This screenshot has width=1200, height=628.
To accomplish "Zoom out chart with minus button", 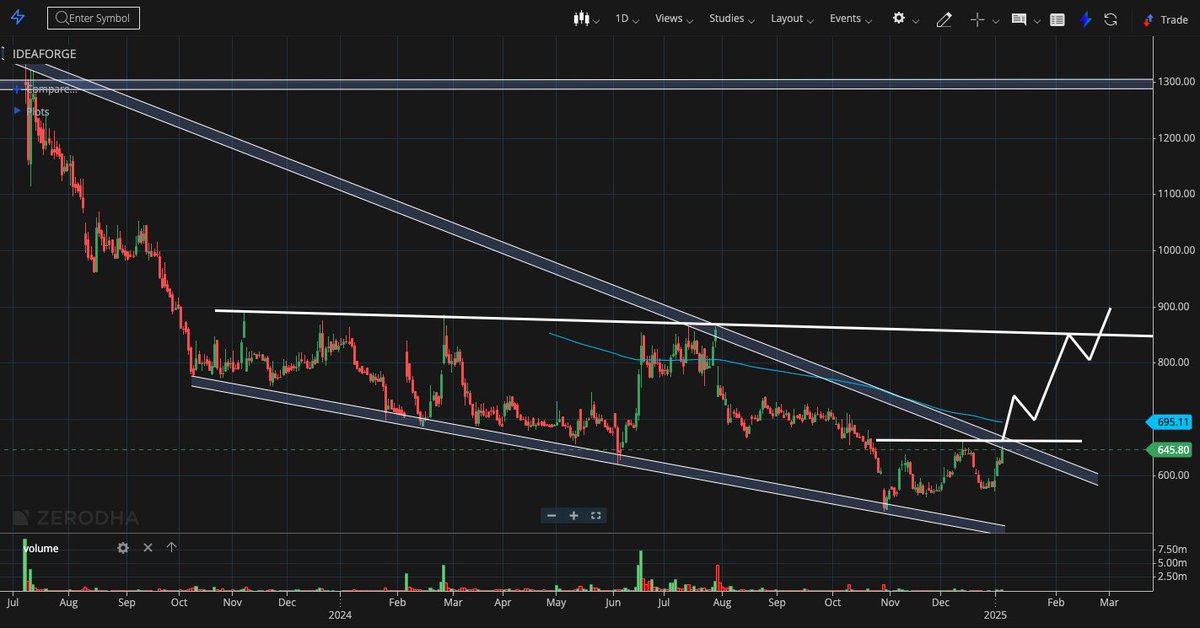I will (552, 515).
